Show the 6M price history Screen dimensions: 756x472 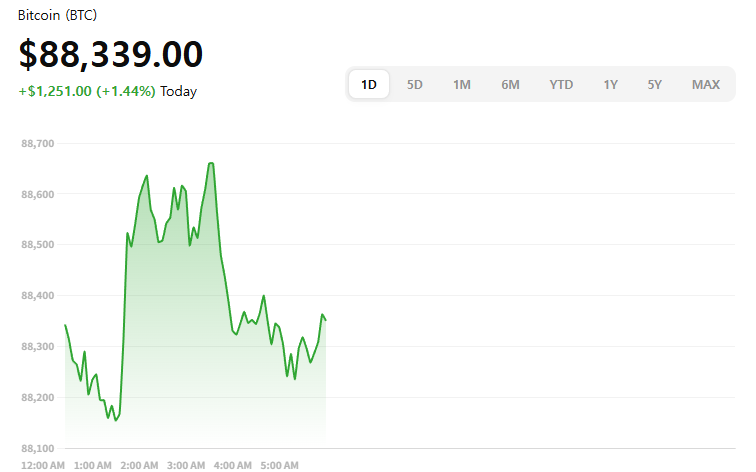click(510, 85)
